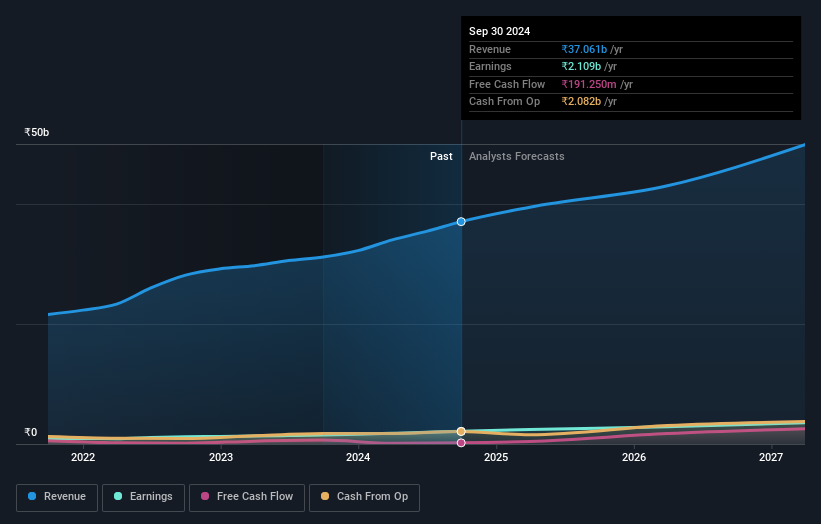Image resolution: width=821 pixels, height=524 pixels.
Task: Click the pink Free Cash Flow data point
Action: 461,443
